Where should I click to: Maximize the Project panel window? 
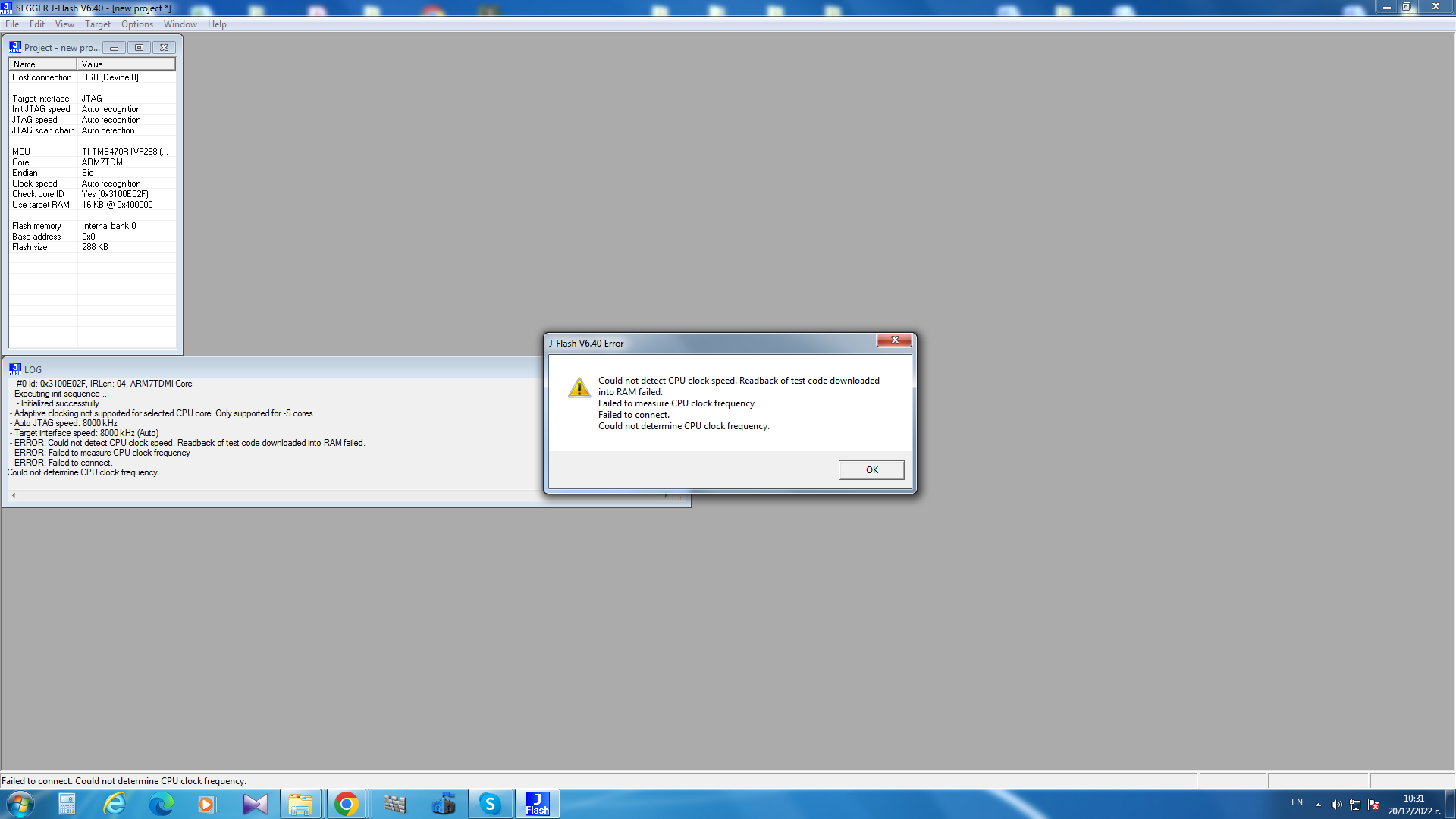139,48
